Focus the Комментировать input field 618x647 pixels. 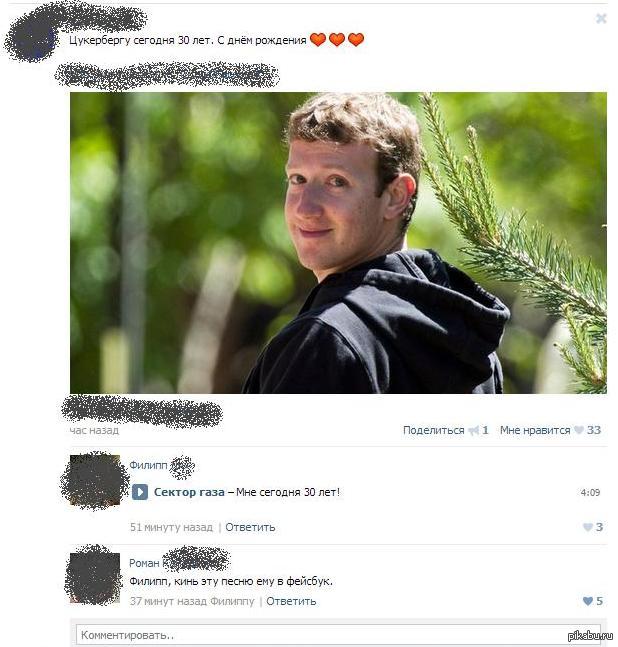coord(338,635)
